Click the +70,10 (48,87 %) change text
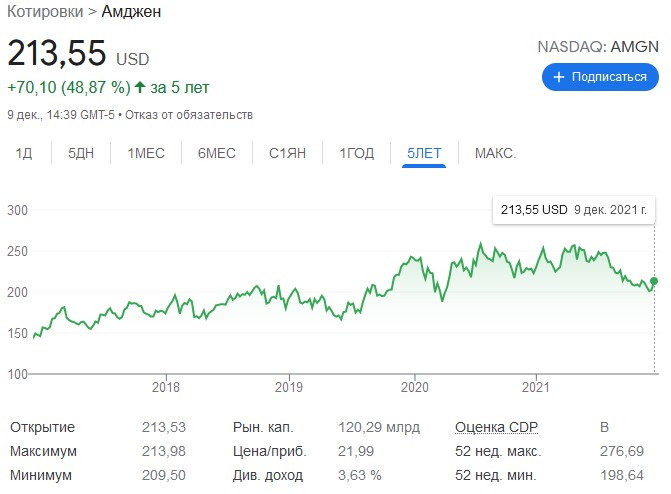This screenshot has width=671, height=494. tap(69, 87)
